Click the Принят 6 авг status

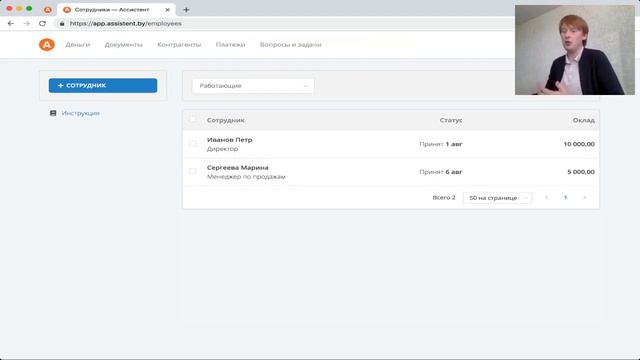441,172
